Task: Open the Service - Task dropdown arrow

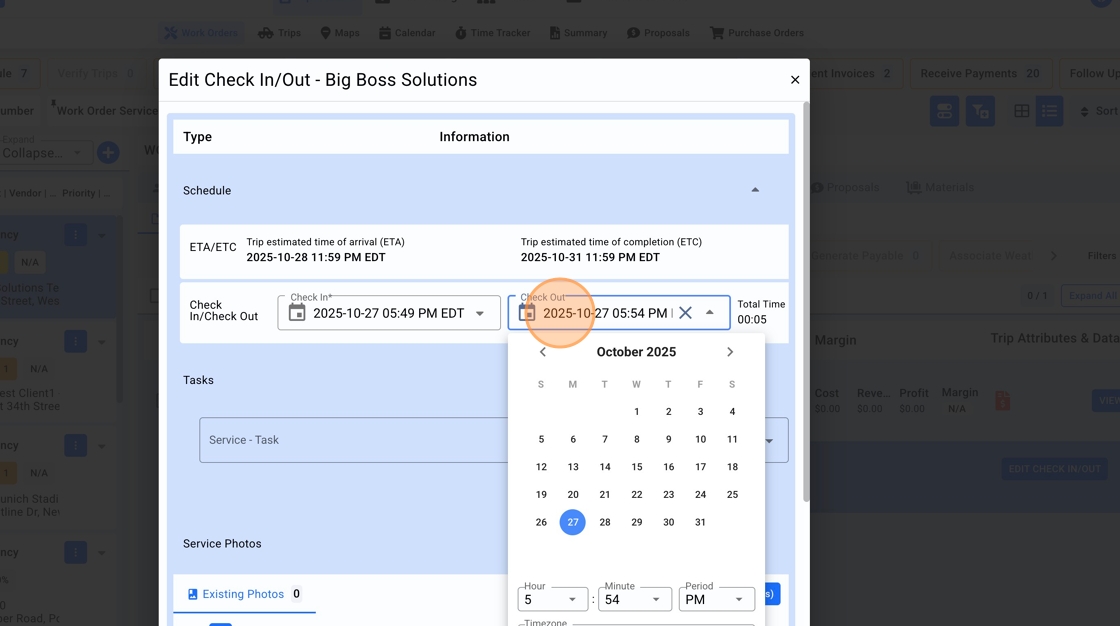Action: tap(769, 441)
